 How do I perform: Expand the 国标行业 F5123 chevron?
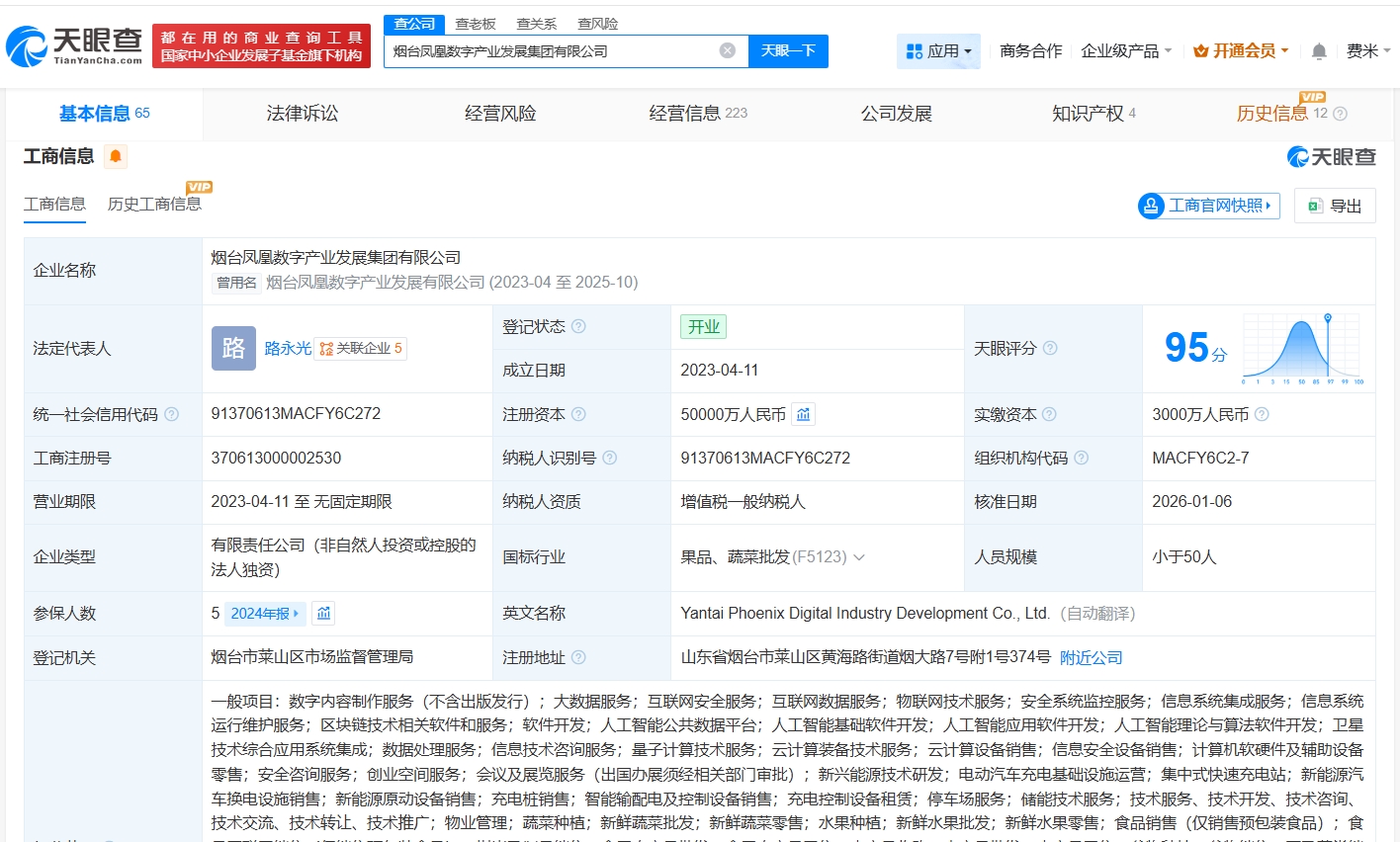(859, 557)
